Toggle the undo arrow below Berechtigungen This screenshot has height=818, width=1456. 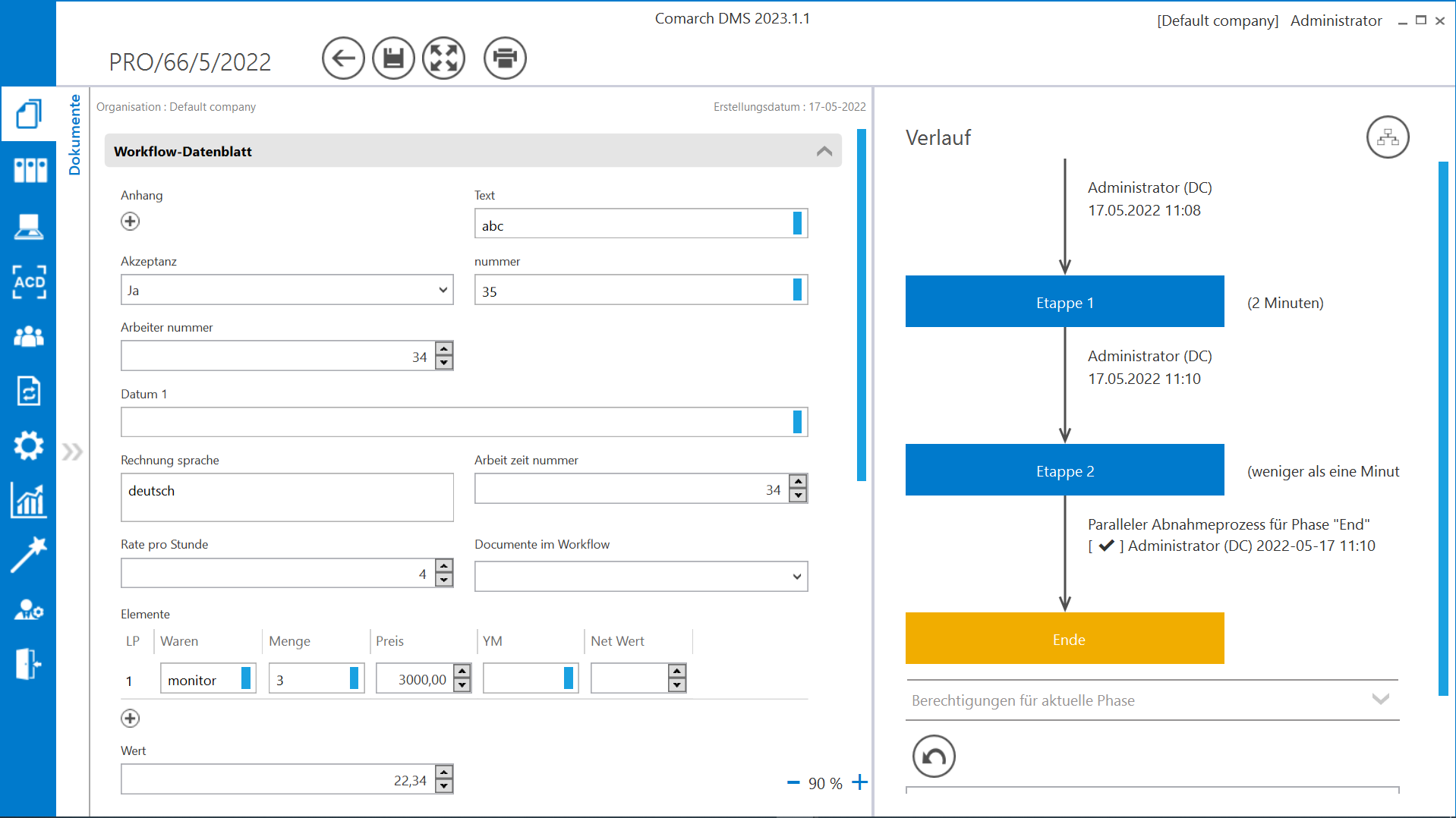pyautogui.click(x=934, y=756)
